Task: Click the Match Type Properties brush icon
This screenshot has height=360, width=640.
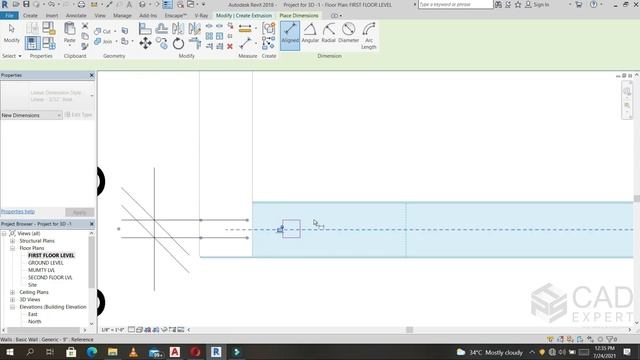Action: [x=85, y=46]
